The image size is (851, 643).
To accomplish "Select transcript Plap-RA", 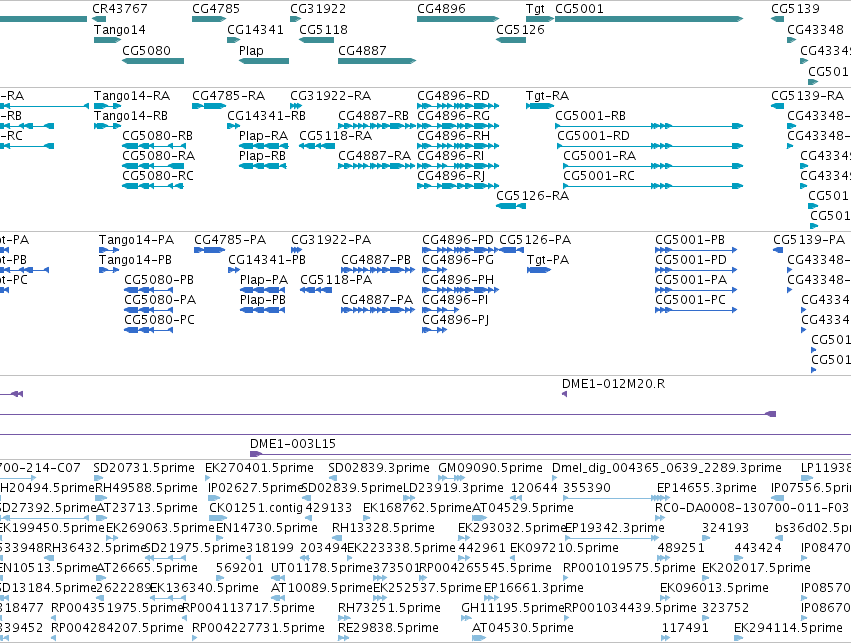I will [x=264, y=147].
